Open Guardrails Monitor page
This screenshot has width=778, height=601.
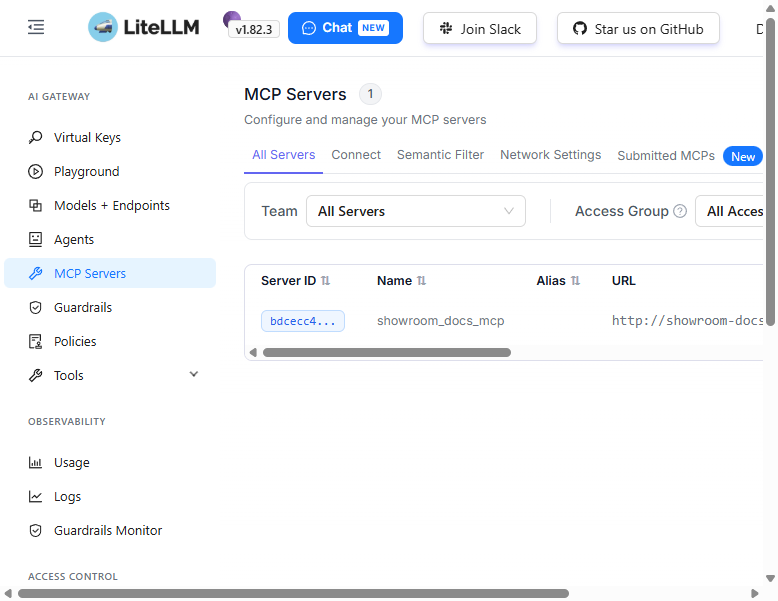(x=110, y=531)
